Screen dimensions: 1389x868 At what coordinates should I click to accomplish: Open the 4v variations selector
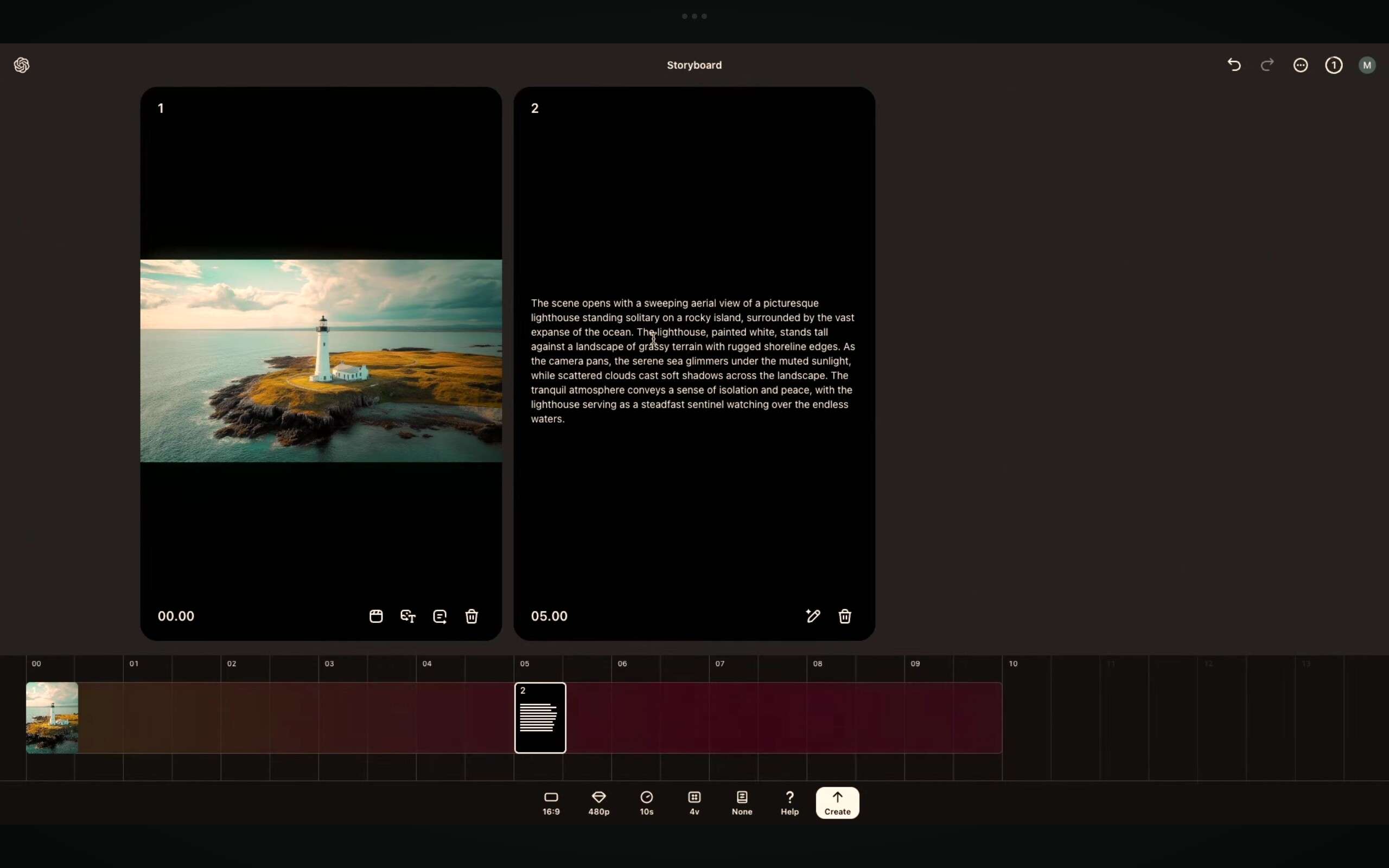pos(694,802)
